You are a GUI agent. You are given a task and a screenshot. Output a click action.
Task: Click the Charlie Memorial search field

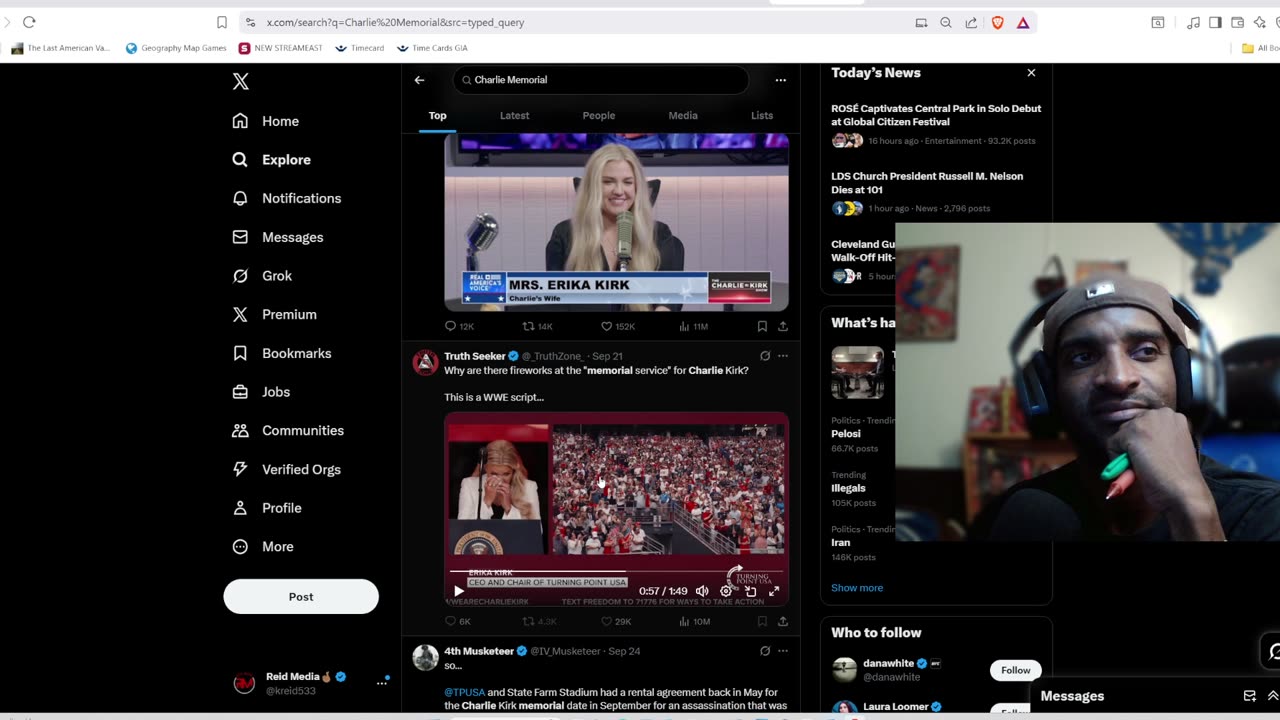click(600, 80)
